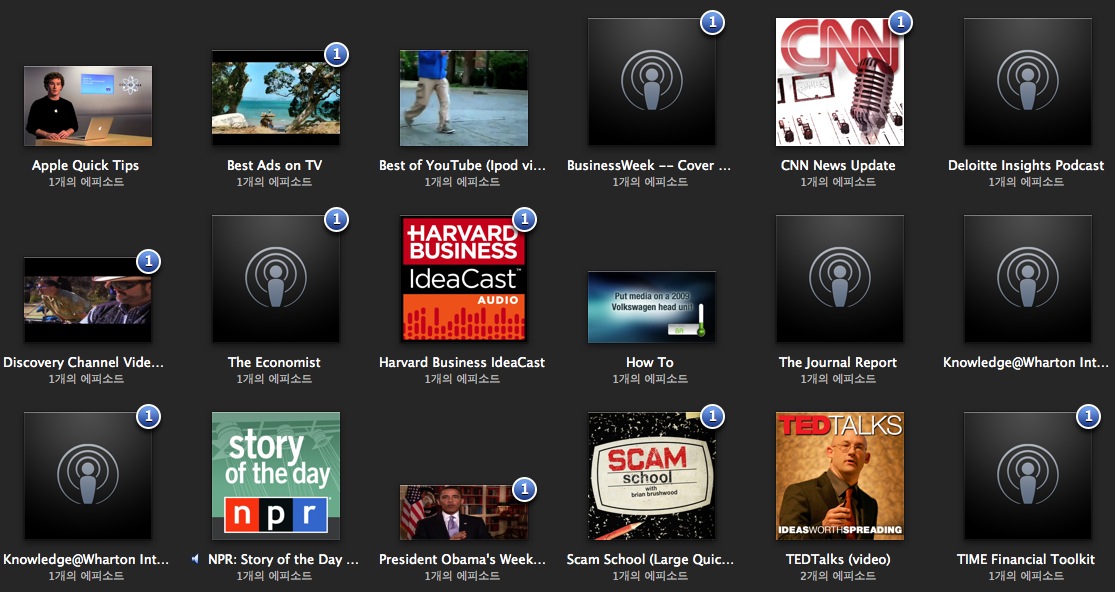
Task: Click the Discovery Channel Video title text
Action: click(x=84, y=362)
